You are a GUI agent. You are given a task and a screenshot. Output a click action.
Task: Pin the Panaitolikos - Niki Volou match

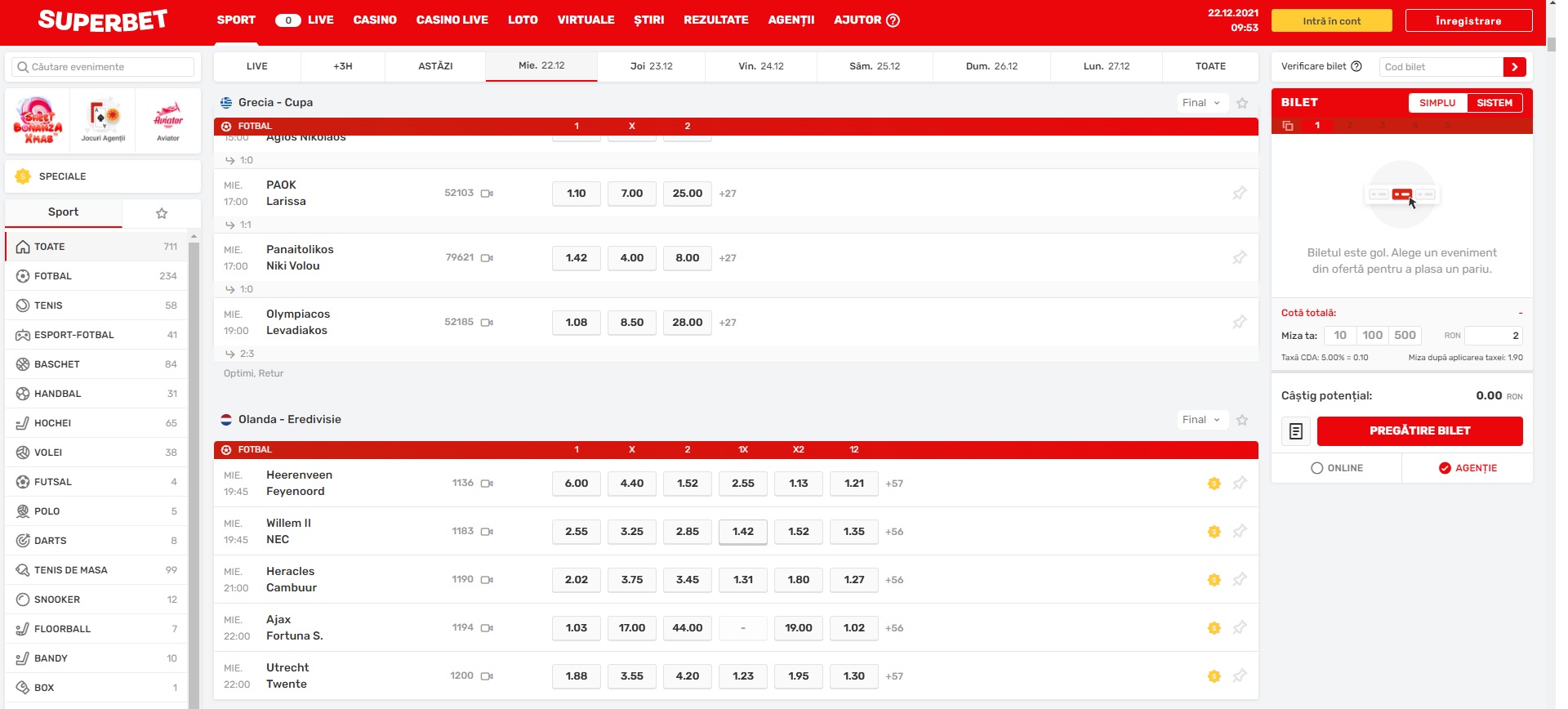click(x=1240, y=258)
